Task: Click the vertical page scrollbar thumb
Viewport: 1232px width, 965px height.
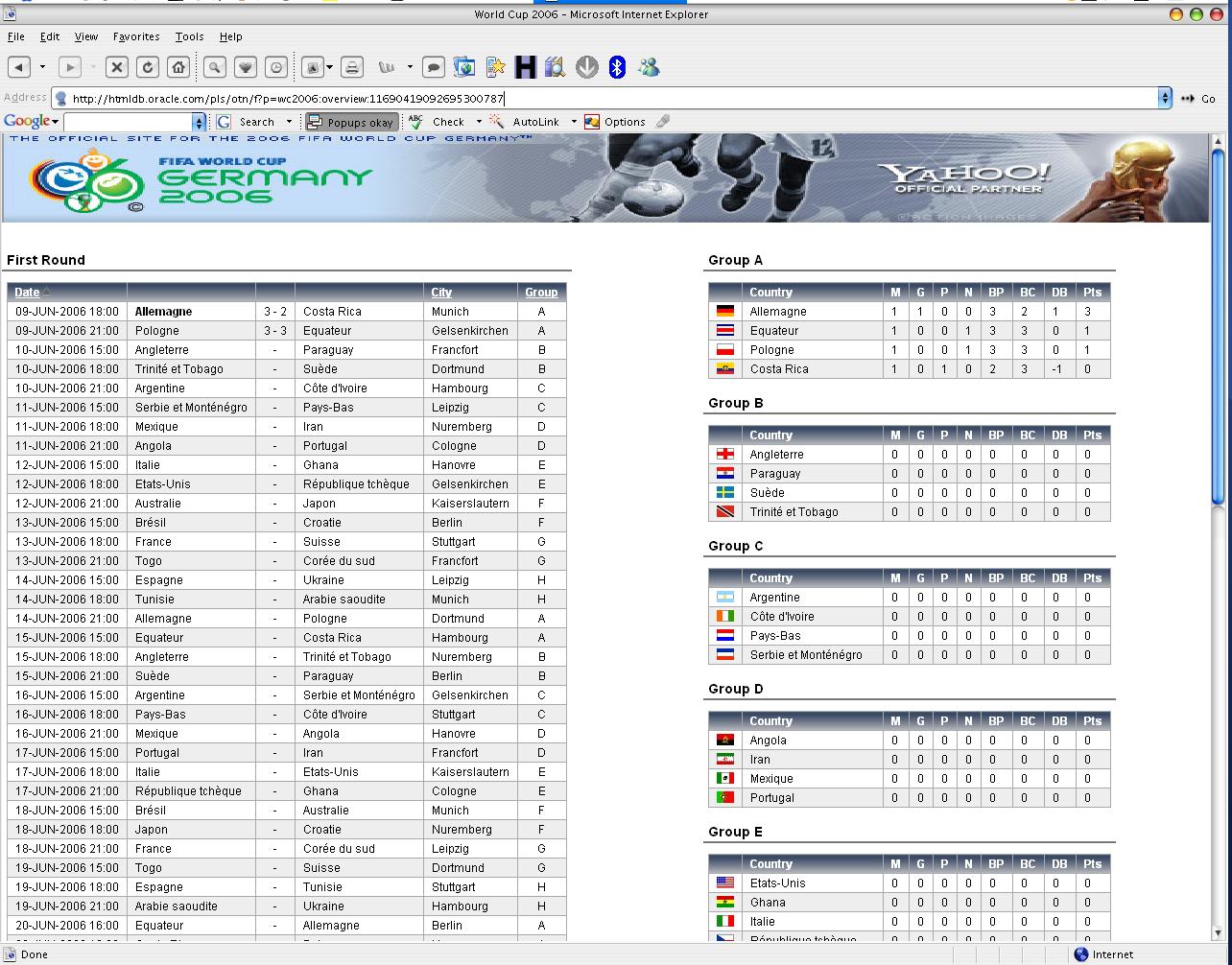Action: (1219, 326)
